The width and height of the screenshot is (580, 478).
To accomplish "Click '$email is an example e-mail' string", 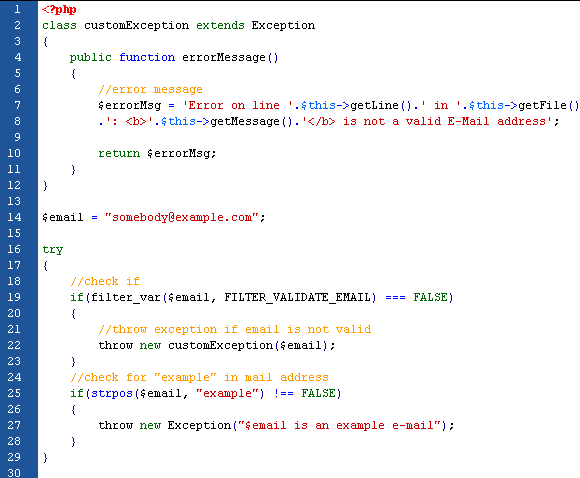I will click(x=339, y=425).
